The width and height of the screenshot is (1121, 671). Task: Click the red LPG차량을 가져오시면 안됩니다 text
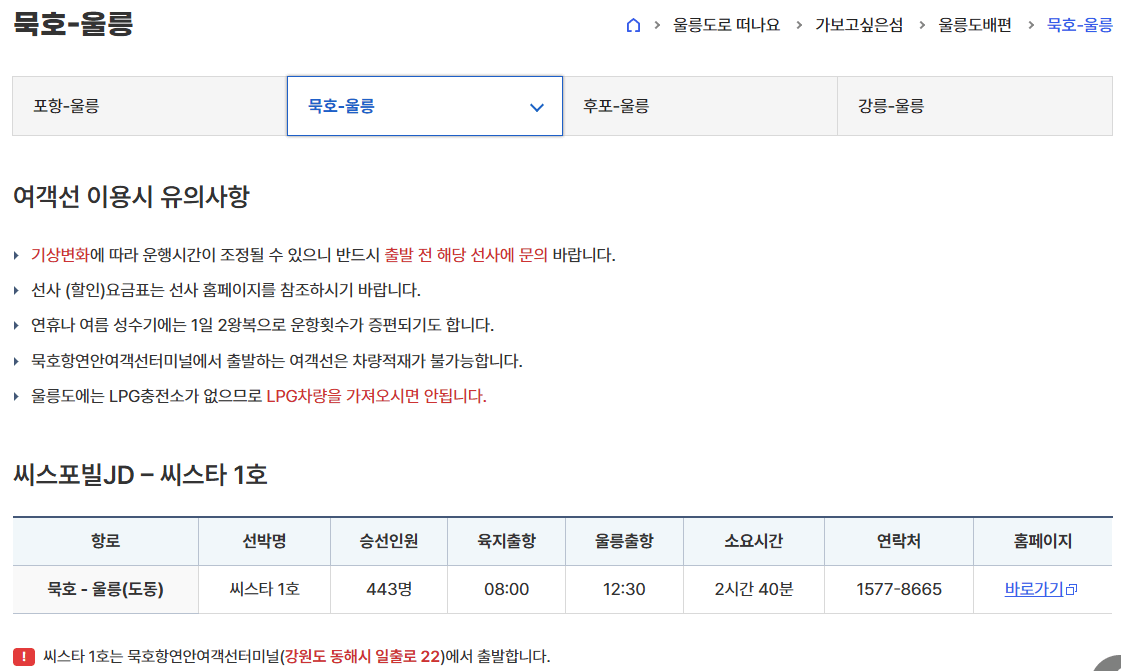point(377,396)
